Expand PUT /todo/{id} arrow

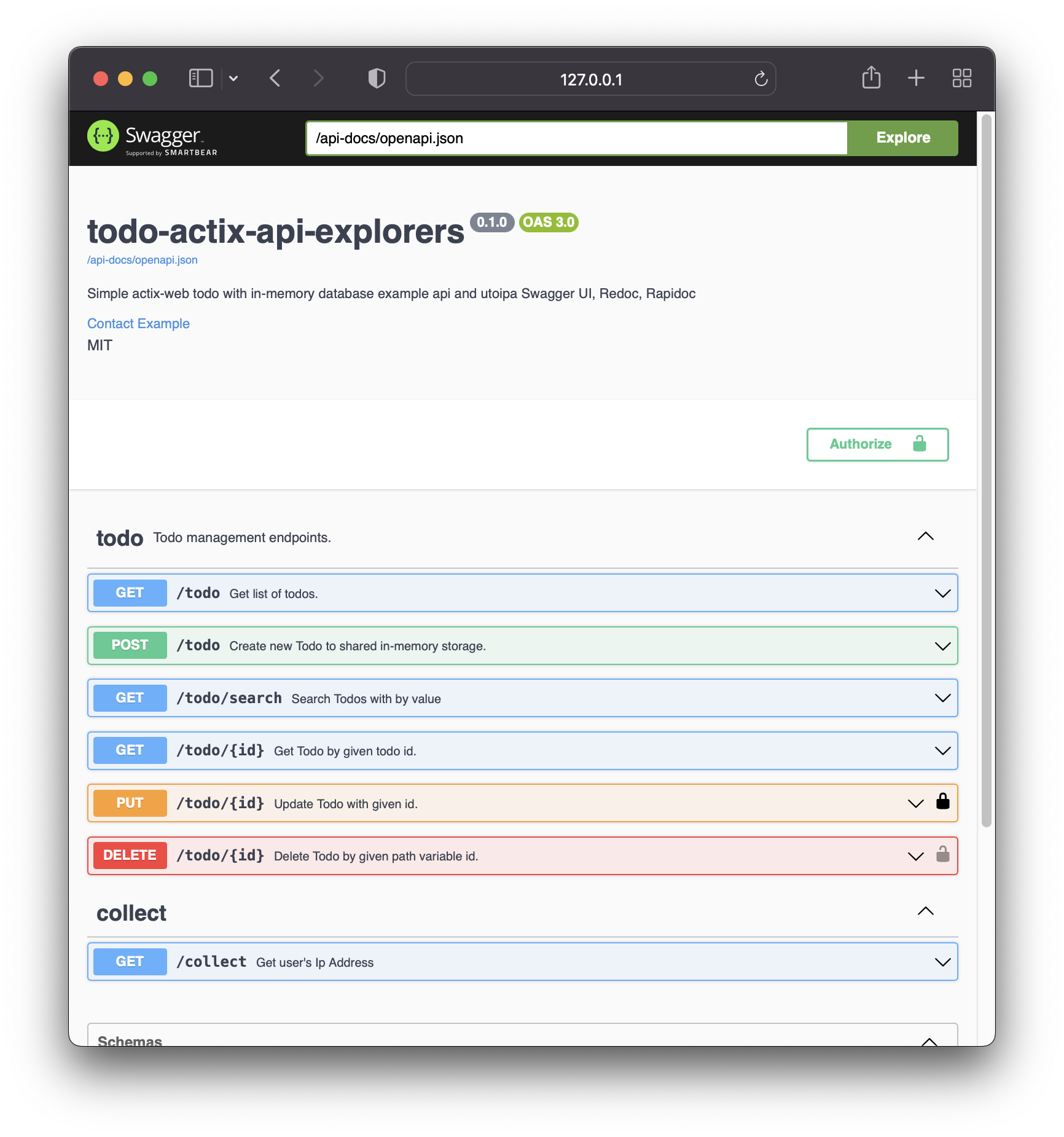[915, 803]
